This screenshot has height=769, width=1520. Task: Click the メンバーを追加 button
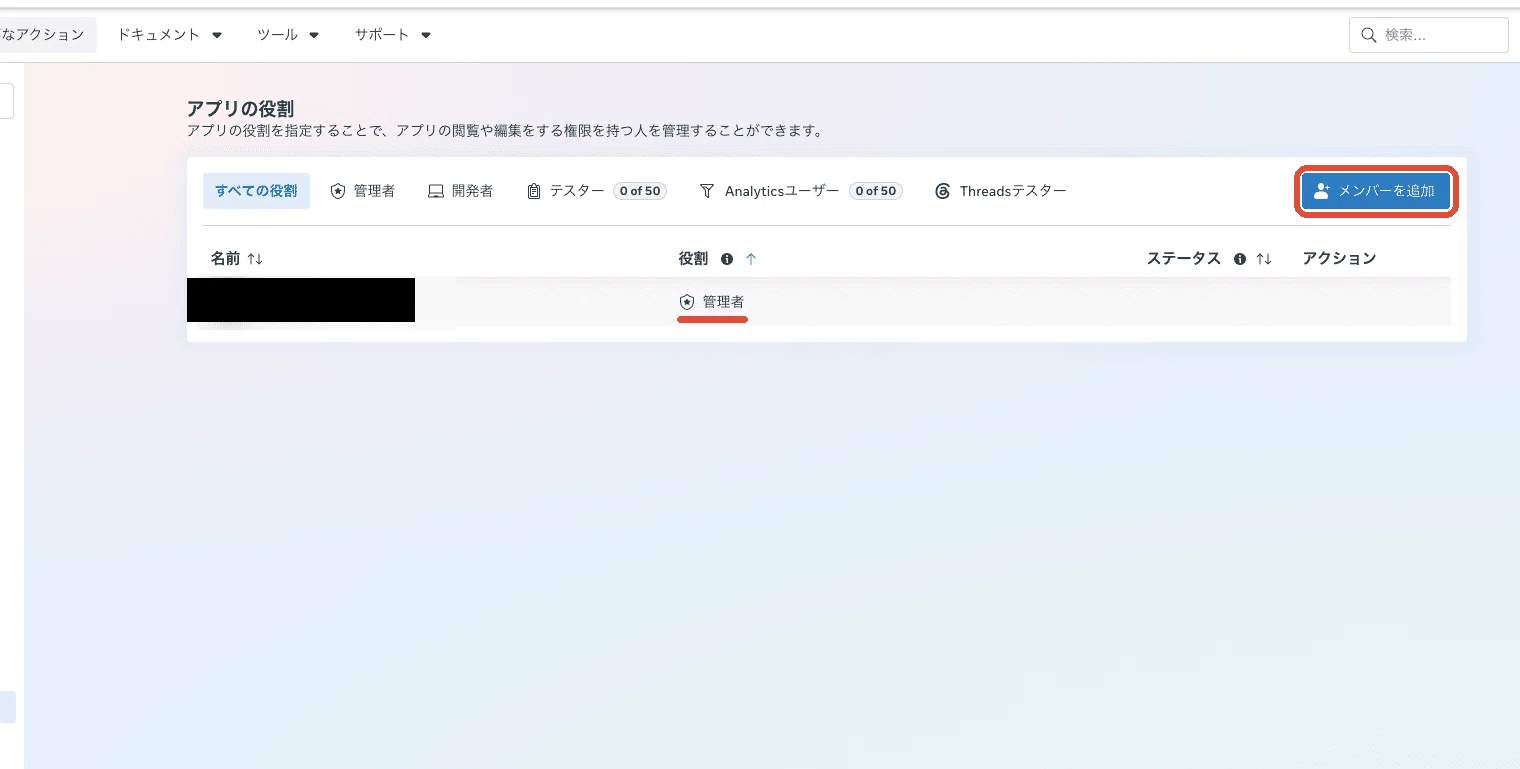pos(1375,191)
